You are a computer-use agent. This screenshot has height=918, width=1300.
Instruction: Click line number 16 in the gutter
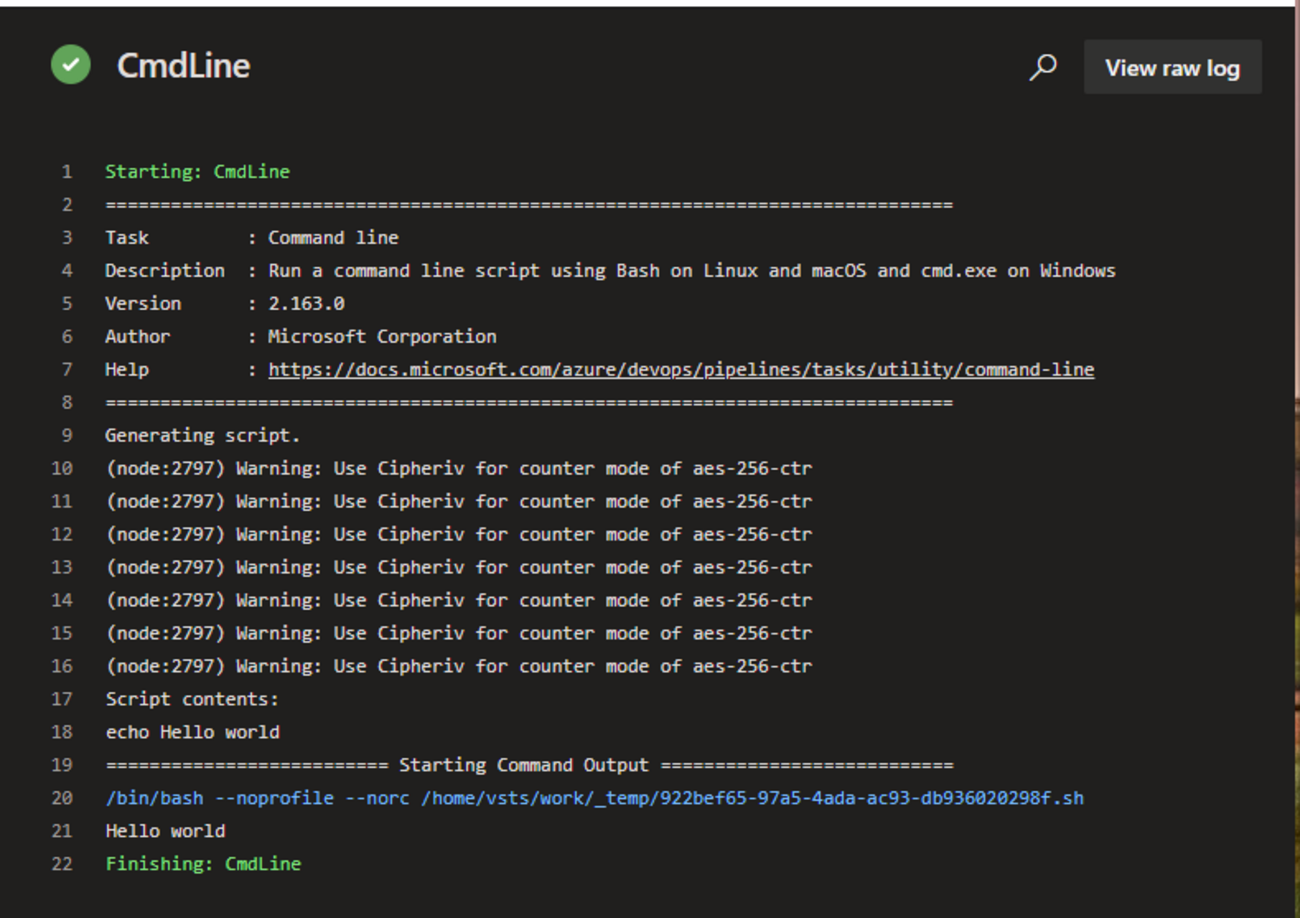(x=62, y=667)
